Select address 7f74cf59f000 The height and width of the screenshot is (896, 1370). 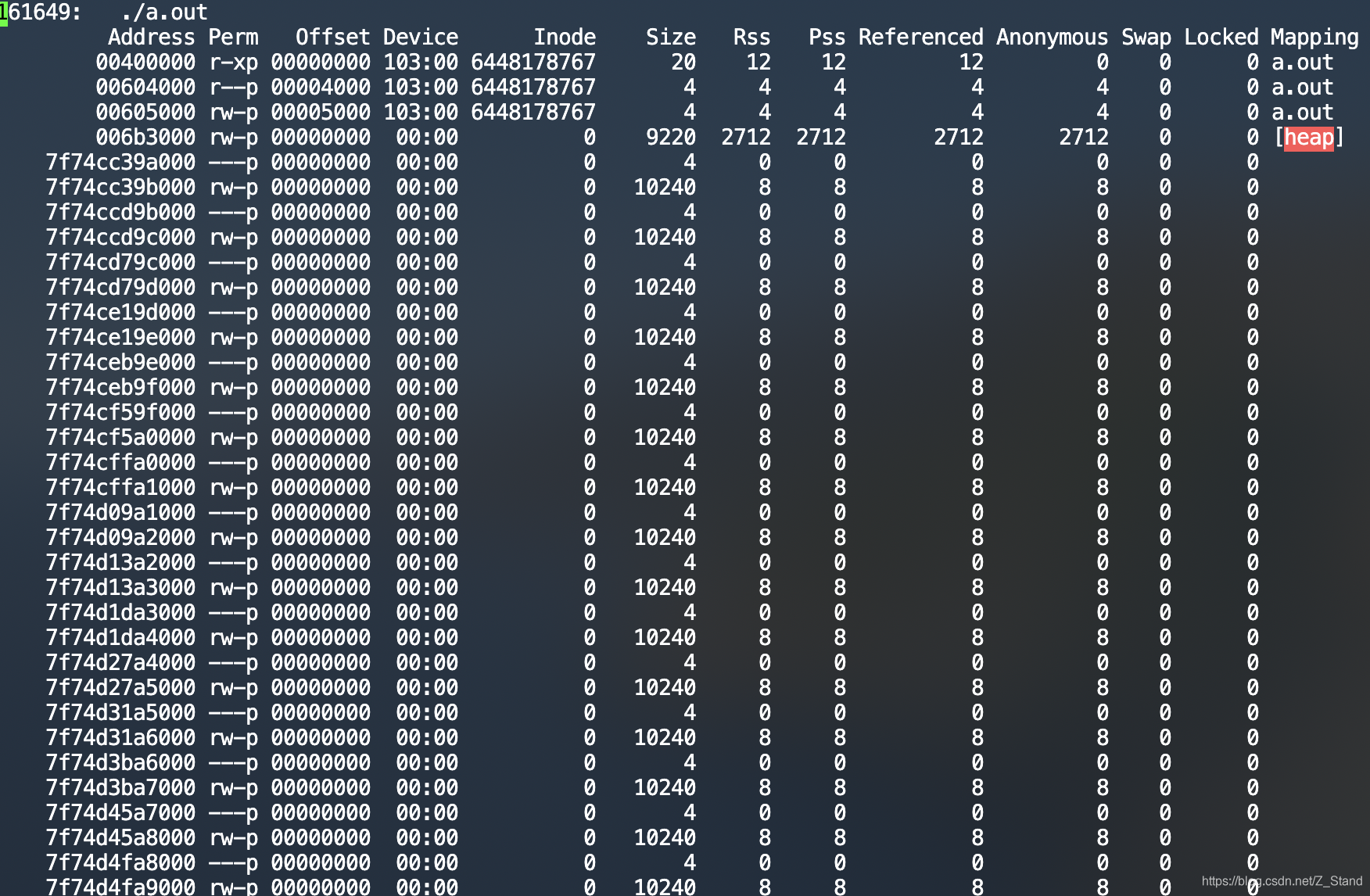120,413
